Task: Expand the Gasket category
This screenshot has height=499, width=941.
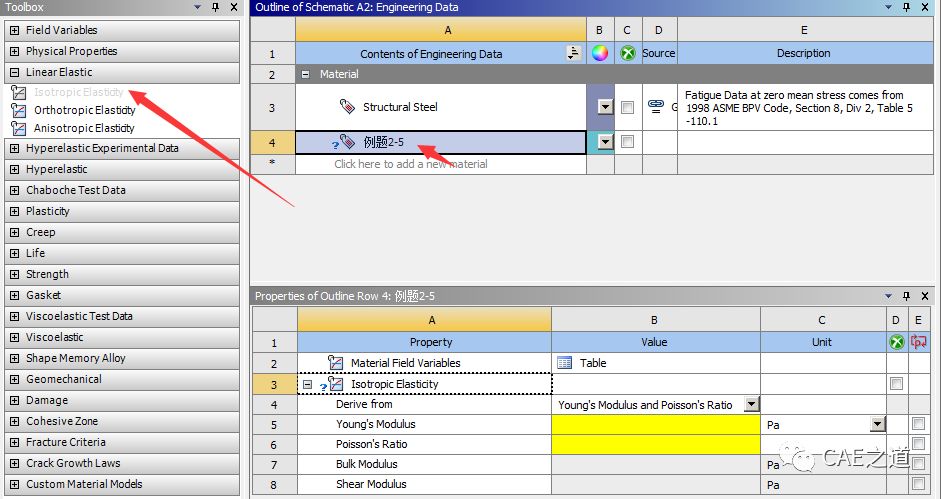Action: (x=14, y=295)
